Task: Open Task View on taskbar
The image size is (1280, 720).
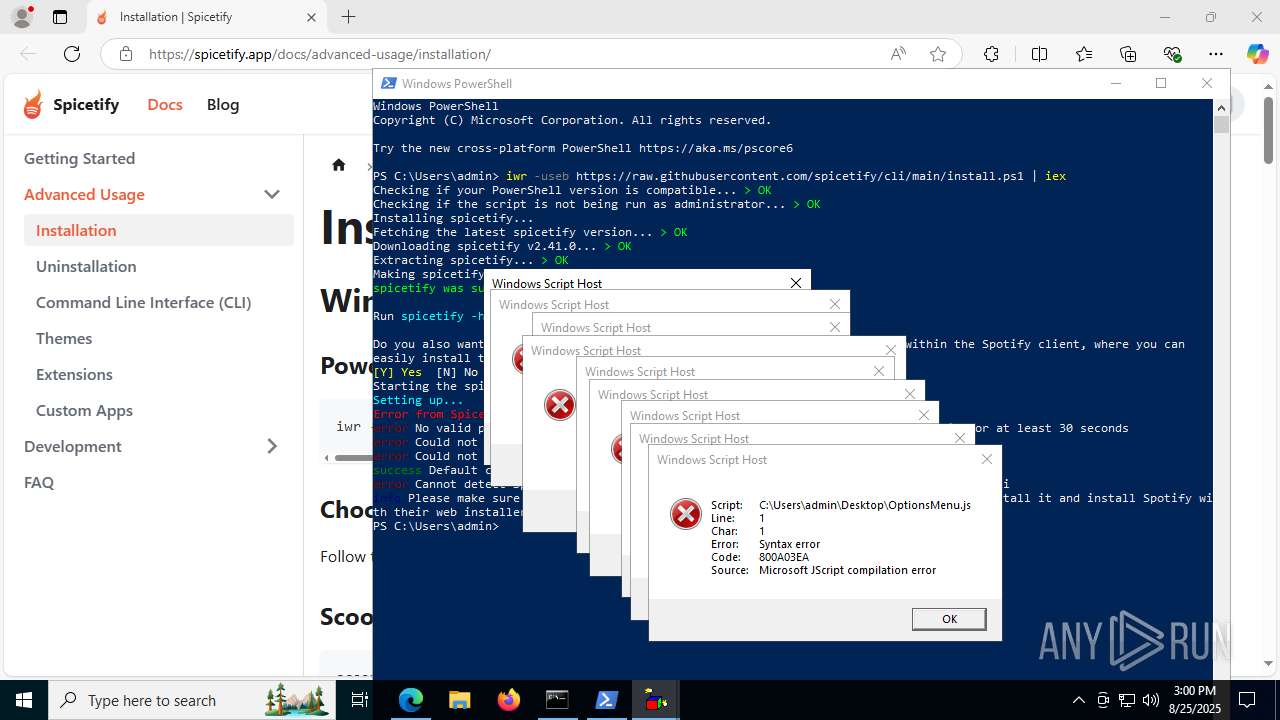Action: pos(361,700)
